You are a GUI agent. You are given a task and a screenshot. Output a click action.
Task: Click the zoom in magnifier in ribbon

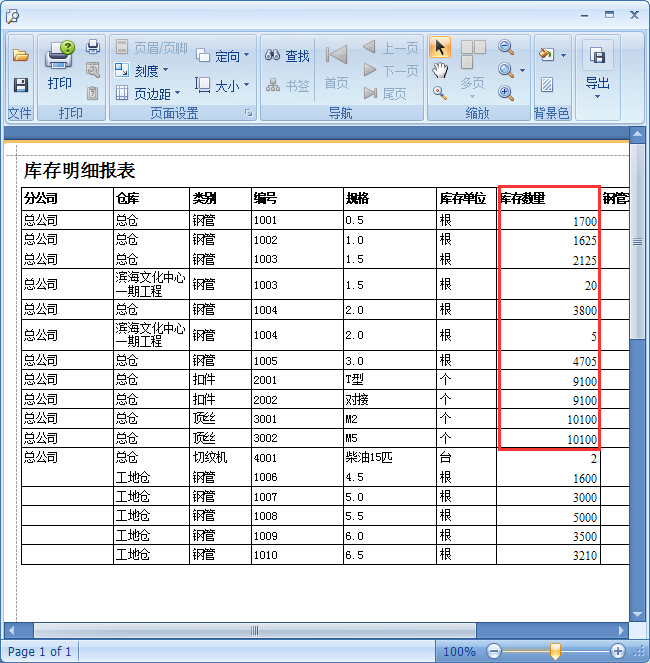tap(506, 92)
